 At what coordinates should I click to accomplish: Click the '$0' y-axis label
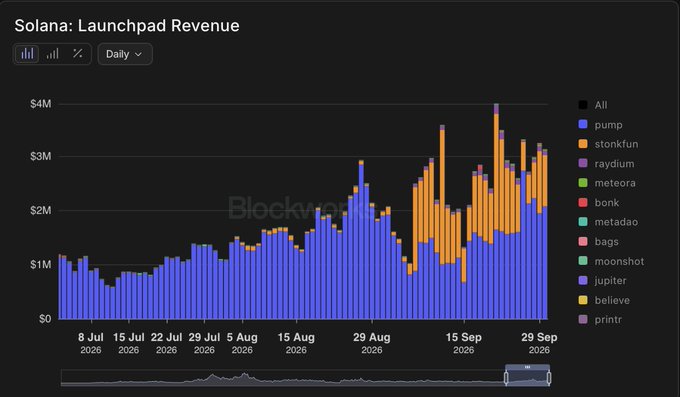coord(45,319)
